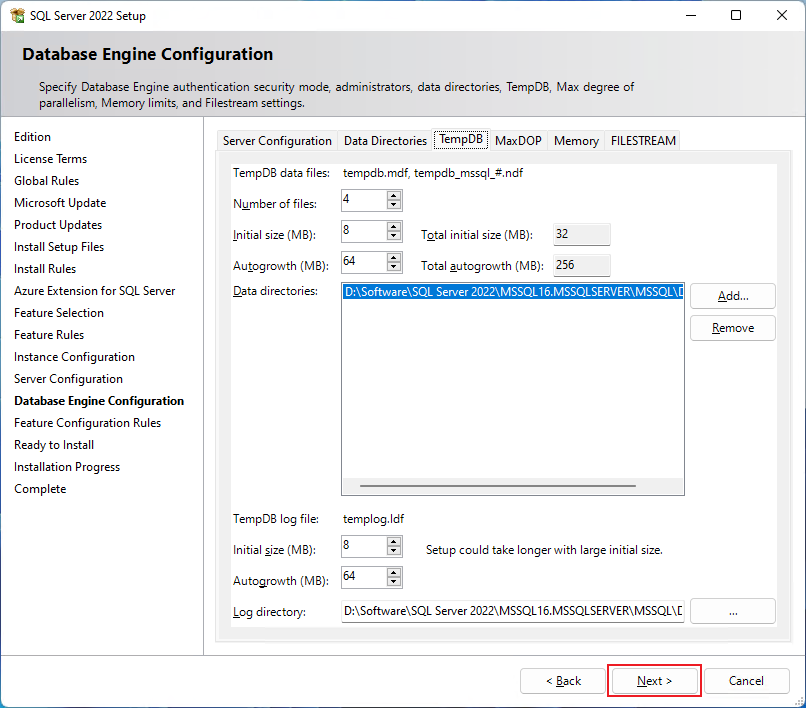
Task: Click Database Engine Configuration sidebar step
Action: pos(99,401)
